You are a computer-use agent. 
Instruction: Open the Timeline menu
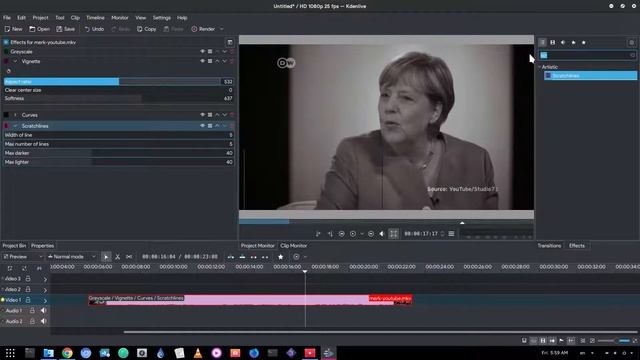(96, 18)
